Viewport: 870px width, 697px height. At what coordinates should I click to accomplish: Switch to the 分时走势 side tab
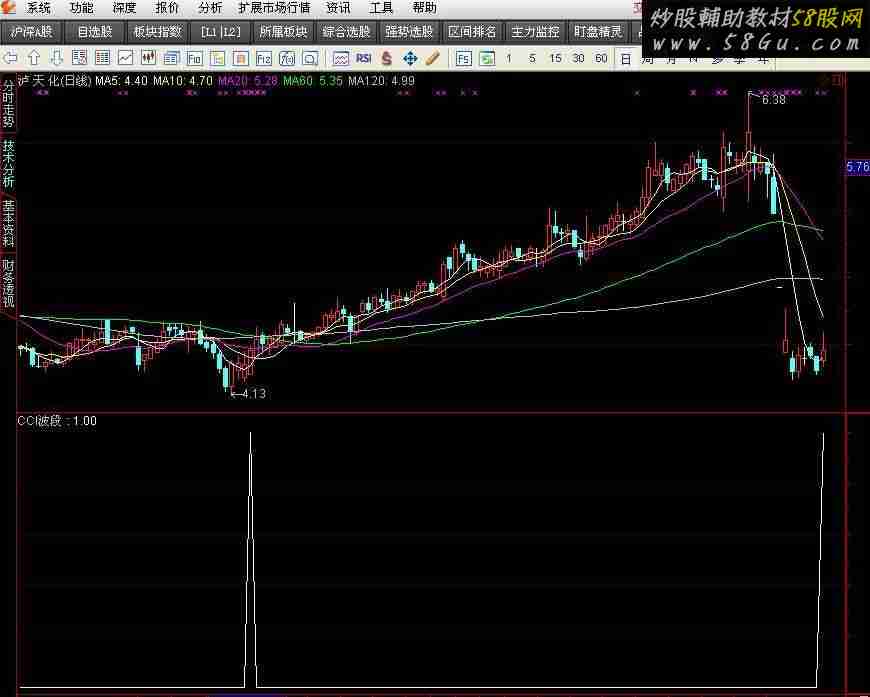pyautogui.click(x=8, y=104)
